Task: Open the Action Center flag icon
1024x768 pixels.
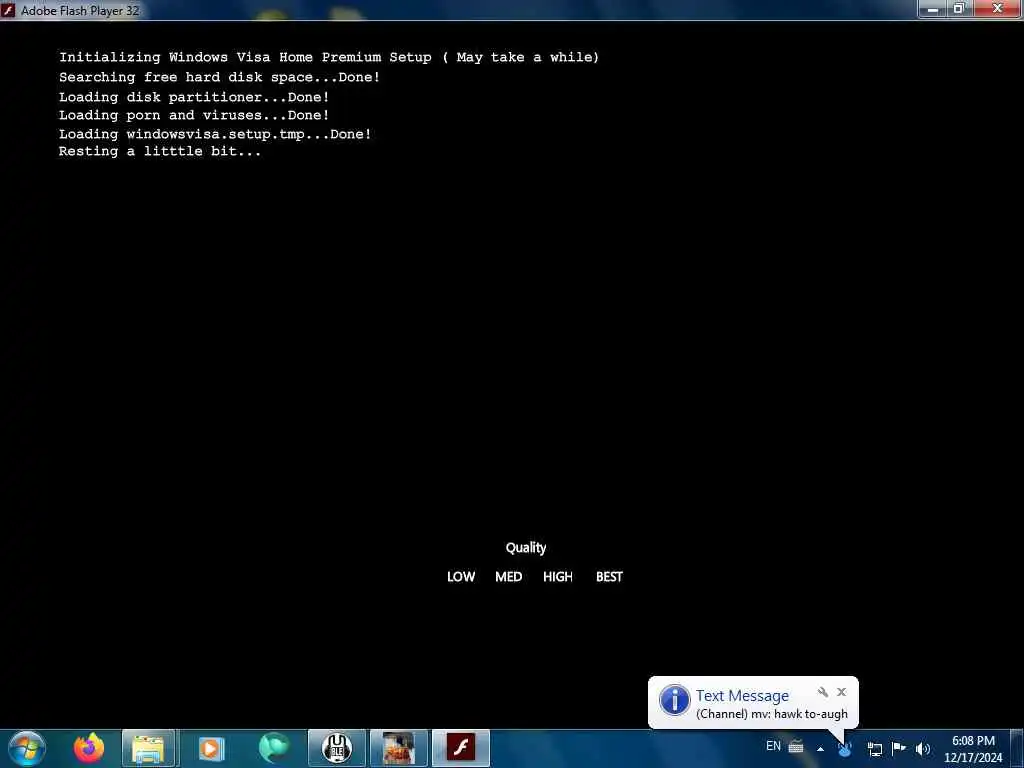Action: pos(899,748)
